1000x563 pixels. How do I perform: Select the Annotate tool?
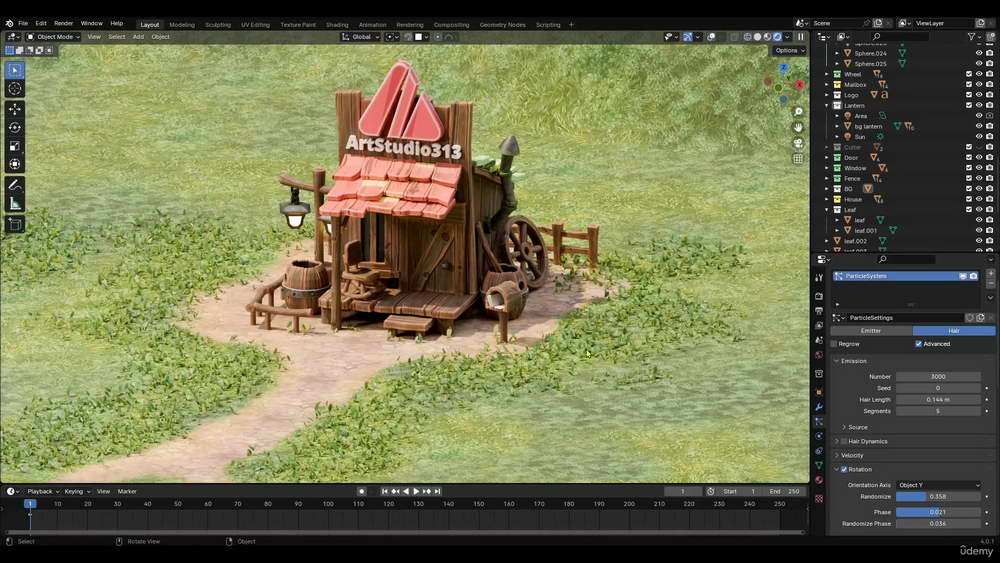pyautogui.click(x=15, y=185)
